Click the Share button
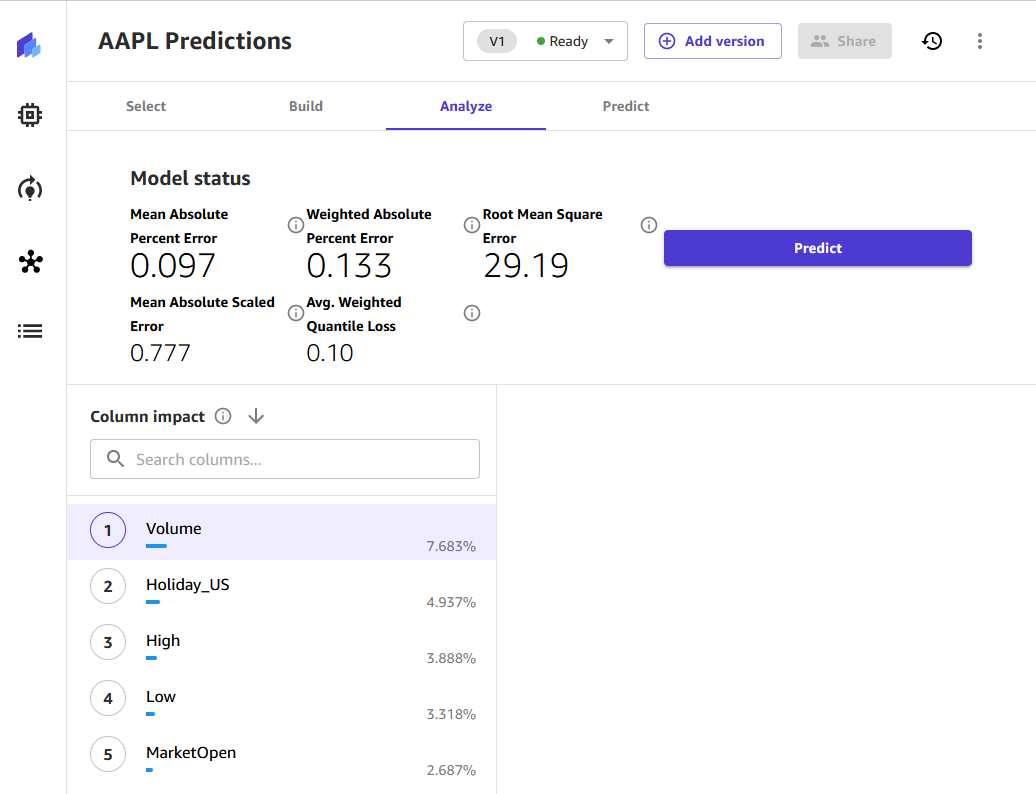 point(844,41)
